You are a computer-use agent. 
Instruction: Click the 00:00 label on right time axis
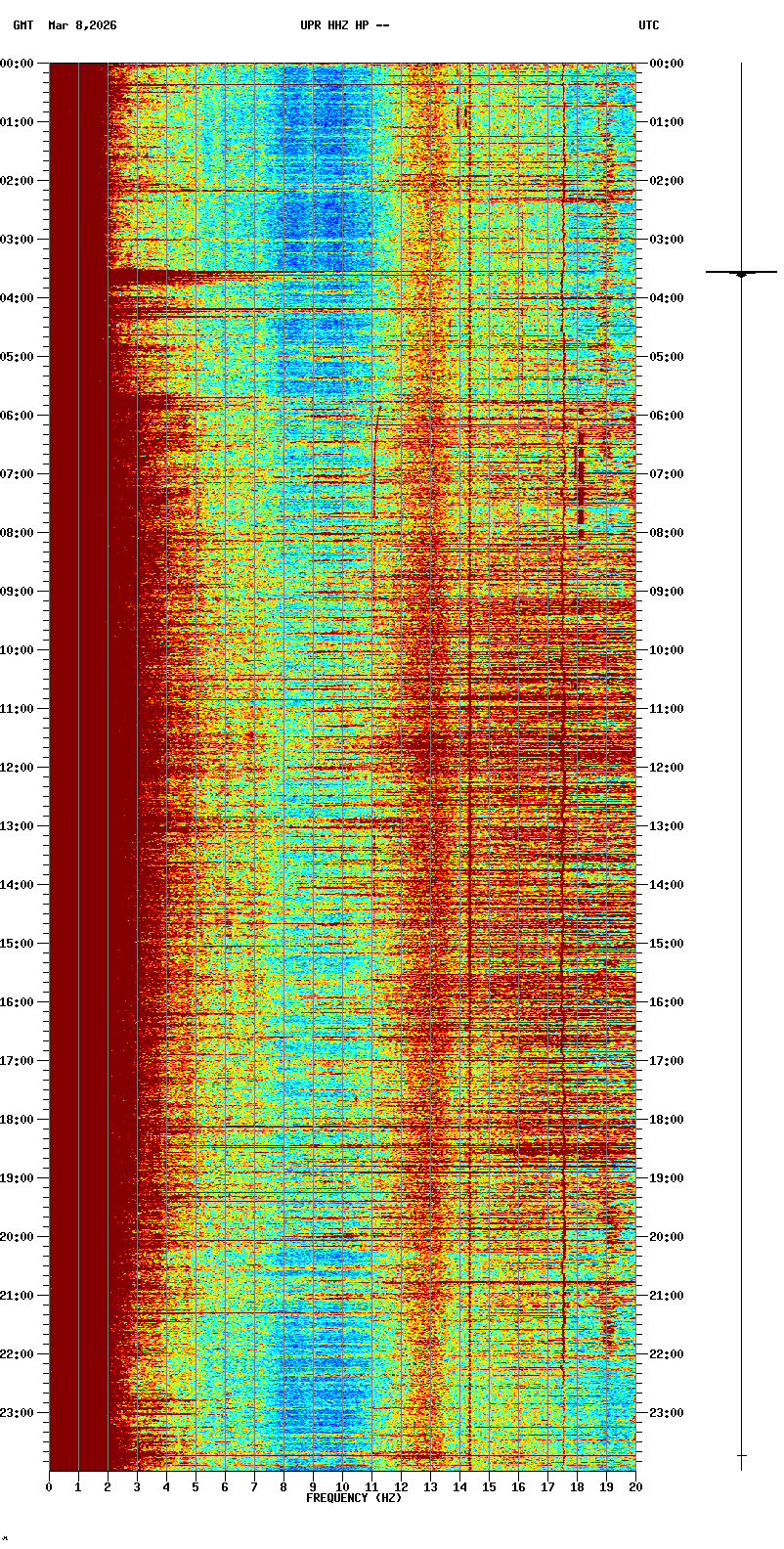click(x=667, y=64)
